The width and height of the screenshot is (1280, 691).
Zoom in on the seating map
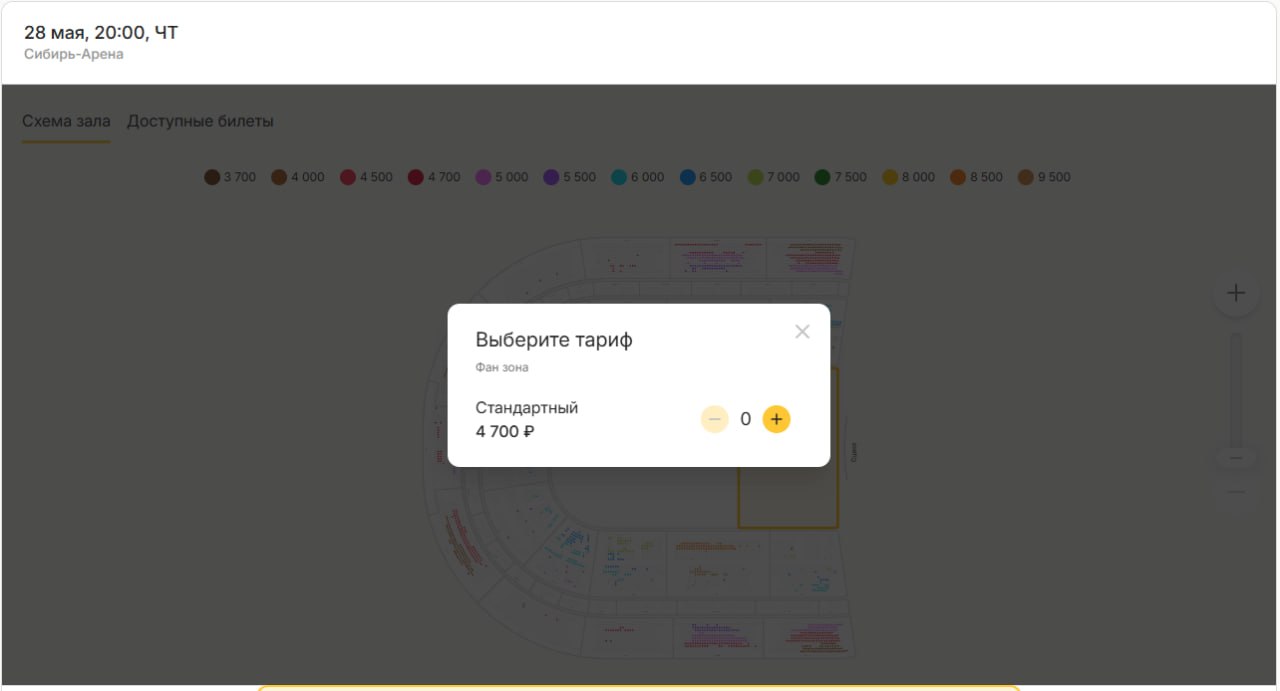pyautogui.click(x=1236, y=294)
